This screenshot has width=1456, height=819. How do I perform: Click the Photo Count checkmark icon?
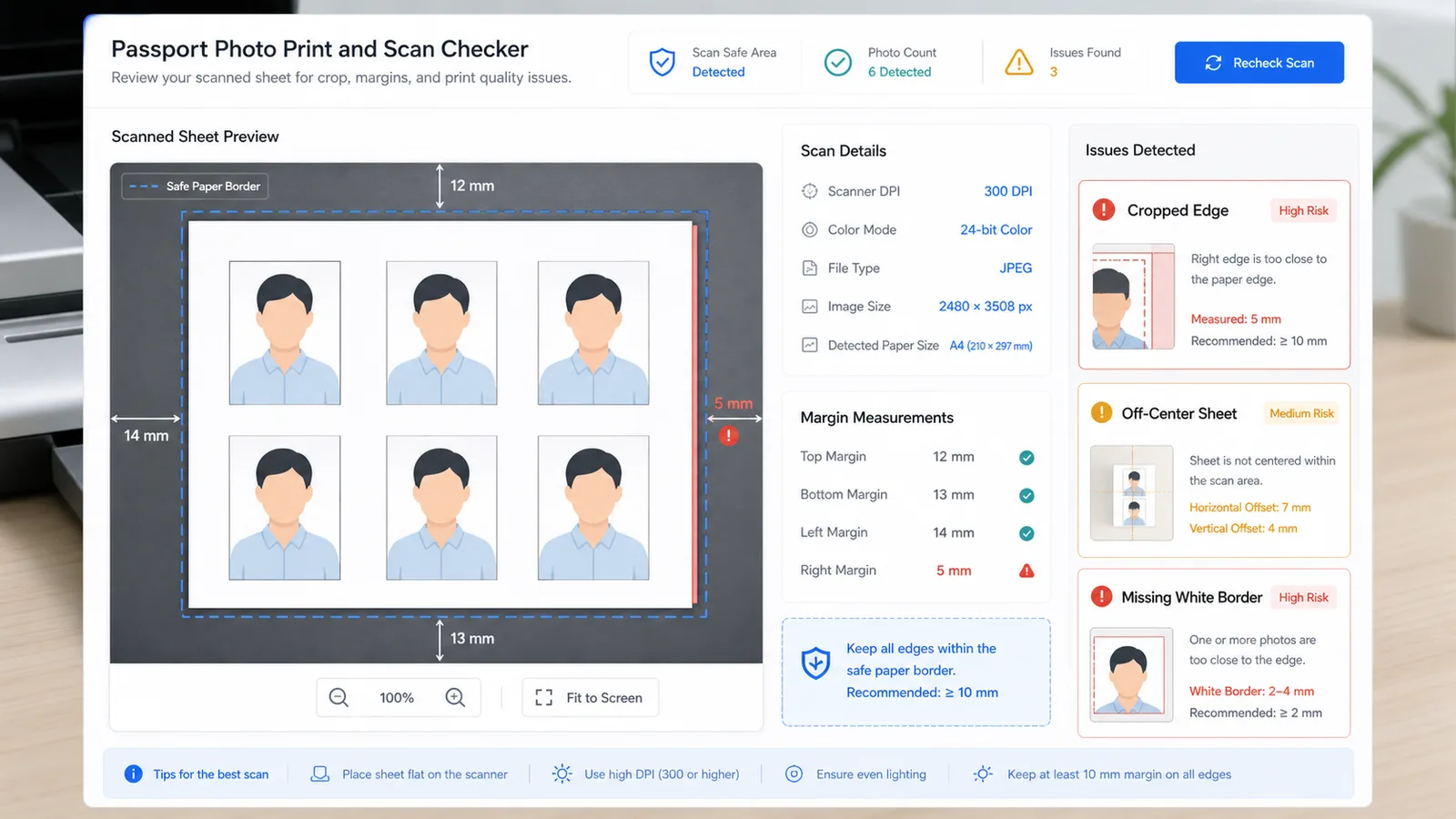(838, 62)
